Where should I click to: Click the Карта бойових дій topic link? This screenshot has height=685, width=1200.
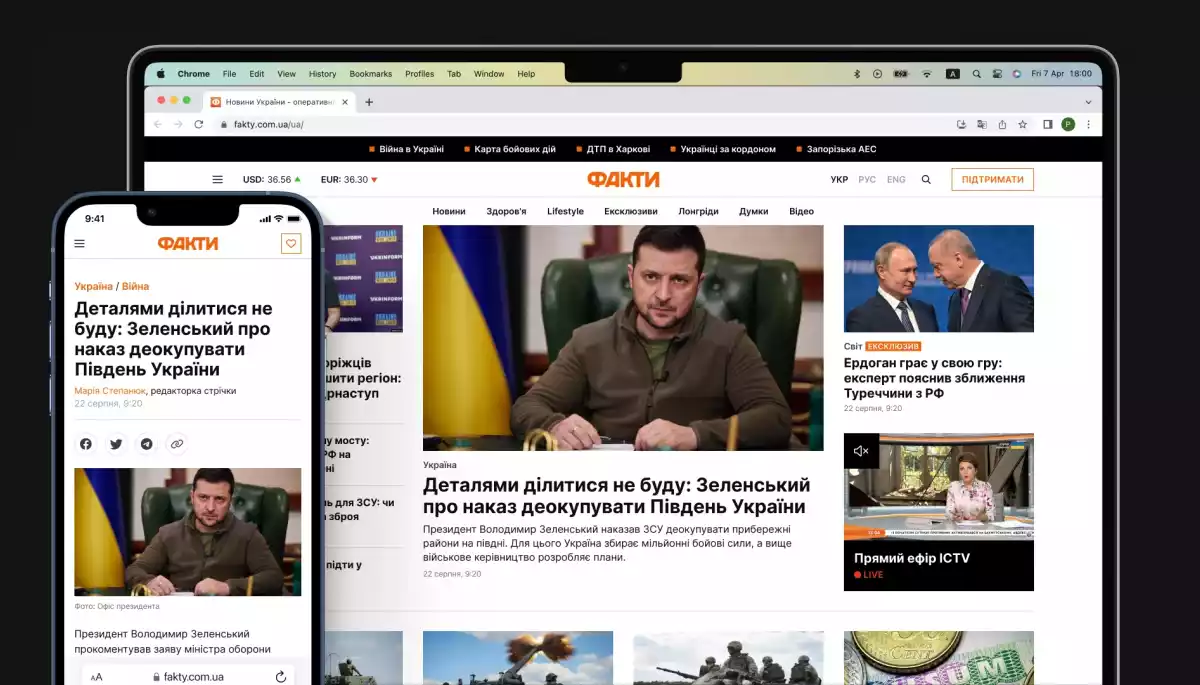coord(515,149)
